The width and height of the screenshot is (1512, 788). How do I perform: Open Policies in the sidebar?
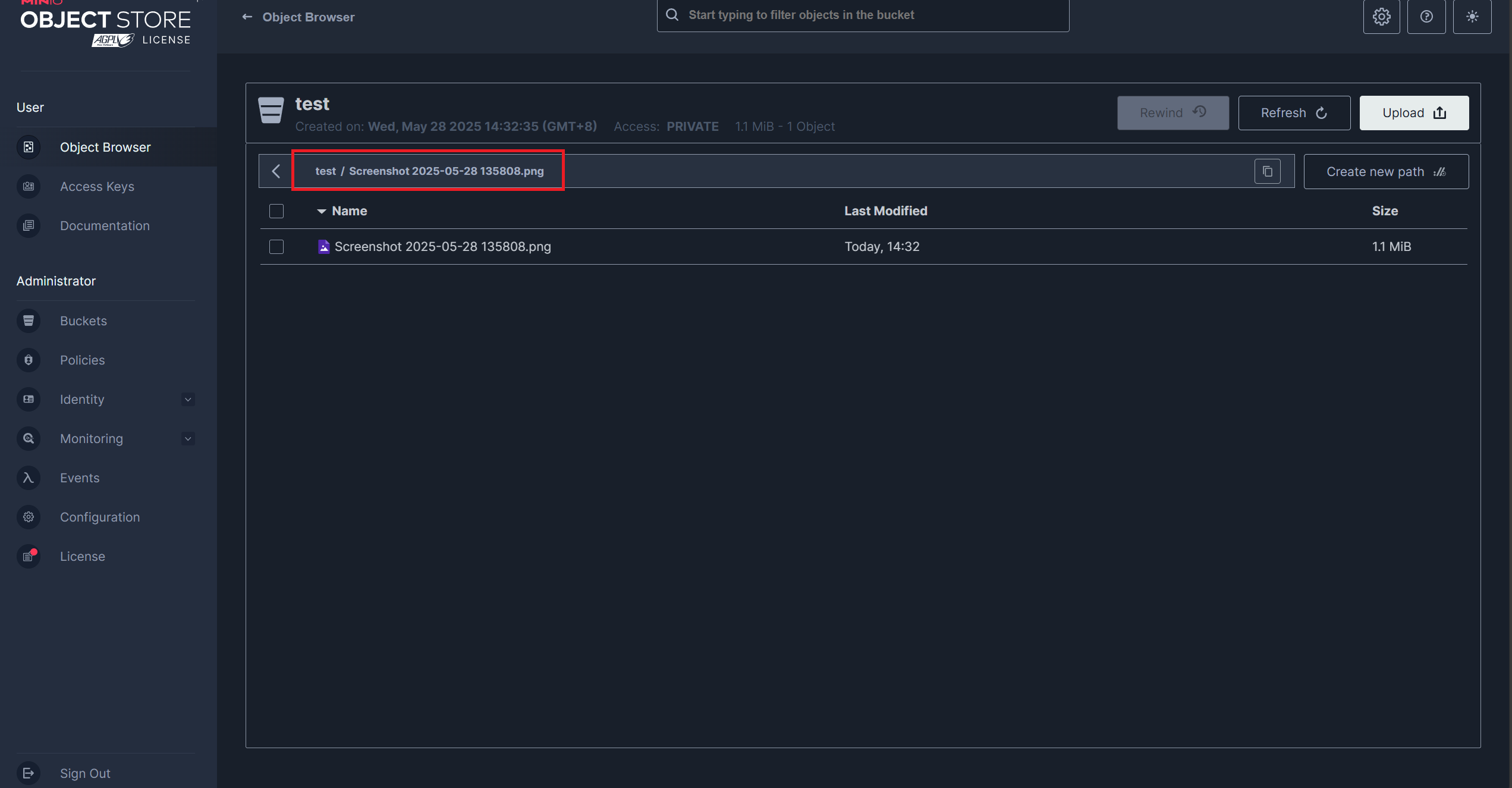click(82, 360)
